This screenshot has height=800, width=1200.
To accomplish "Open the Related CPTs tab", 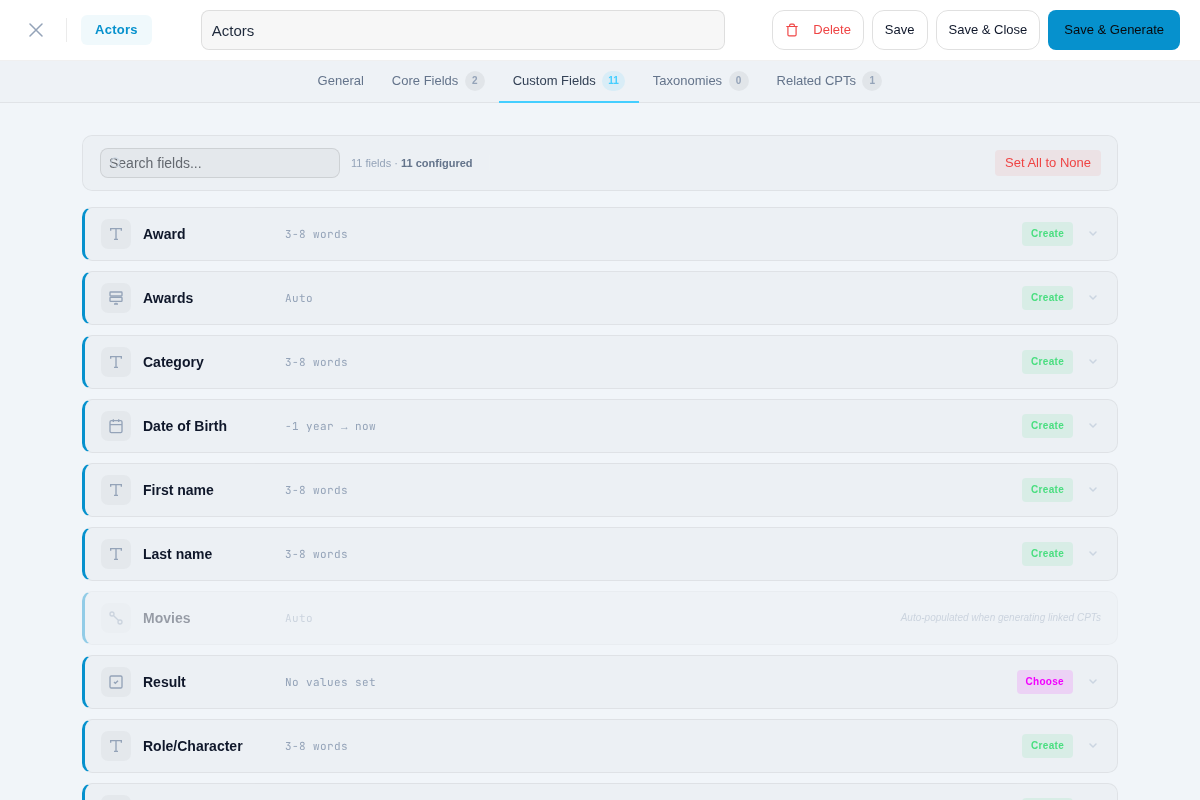I will (816, 81).
